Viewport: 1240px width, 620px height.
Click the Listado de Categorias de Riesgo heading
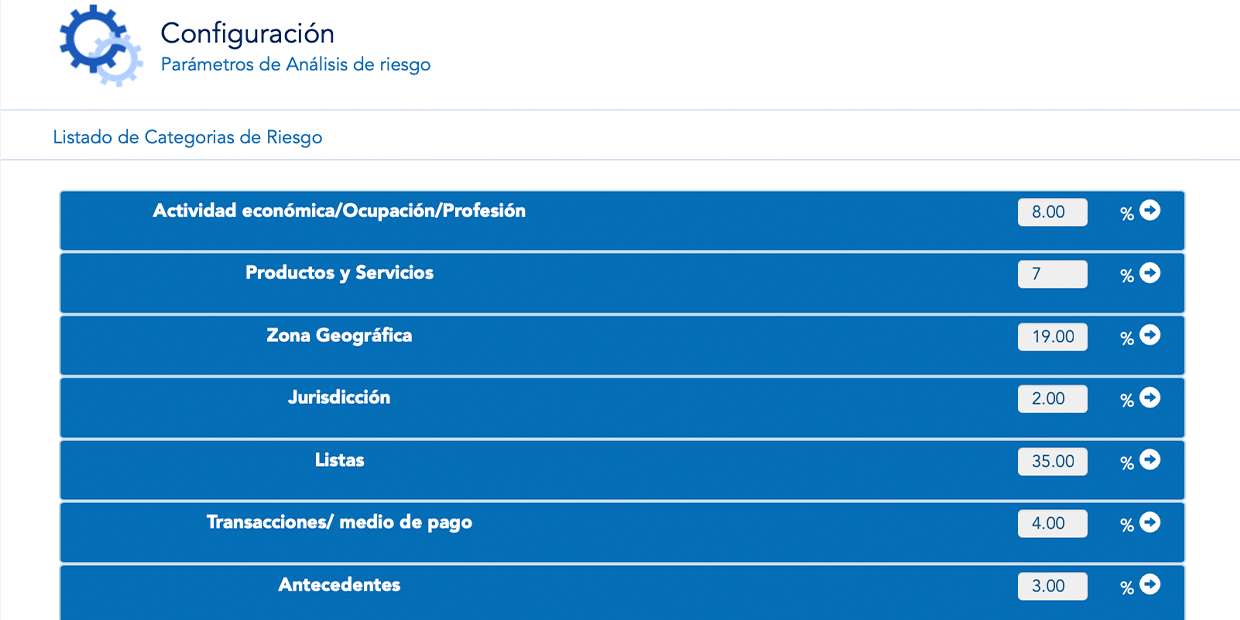tap(187, 137)
